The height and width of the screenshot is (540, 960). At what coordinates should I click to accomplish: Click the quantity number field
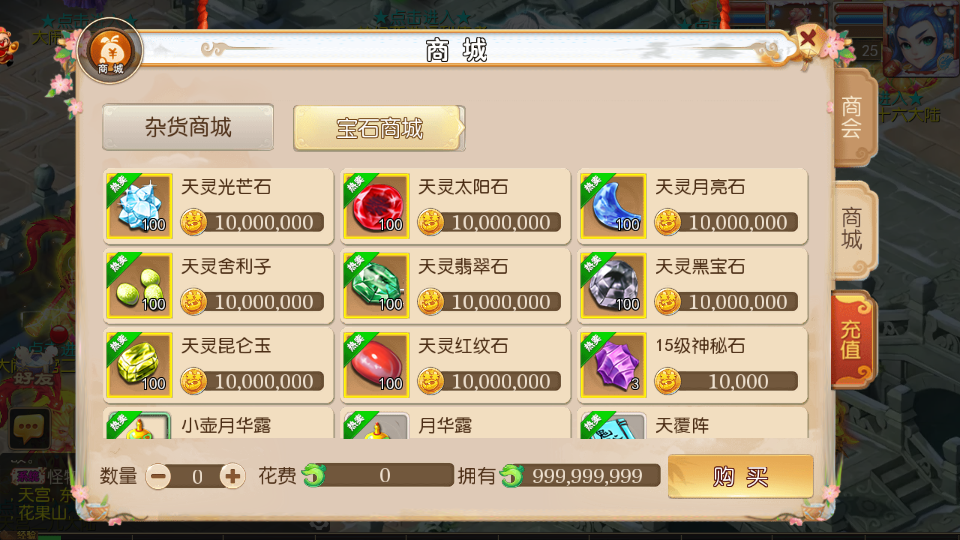pyautogui.click(x=197, y=476)
